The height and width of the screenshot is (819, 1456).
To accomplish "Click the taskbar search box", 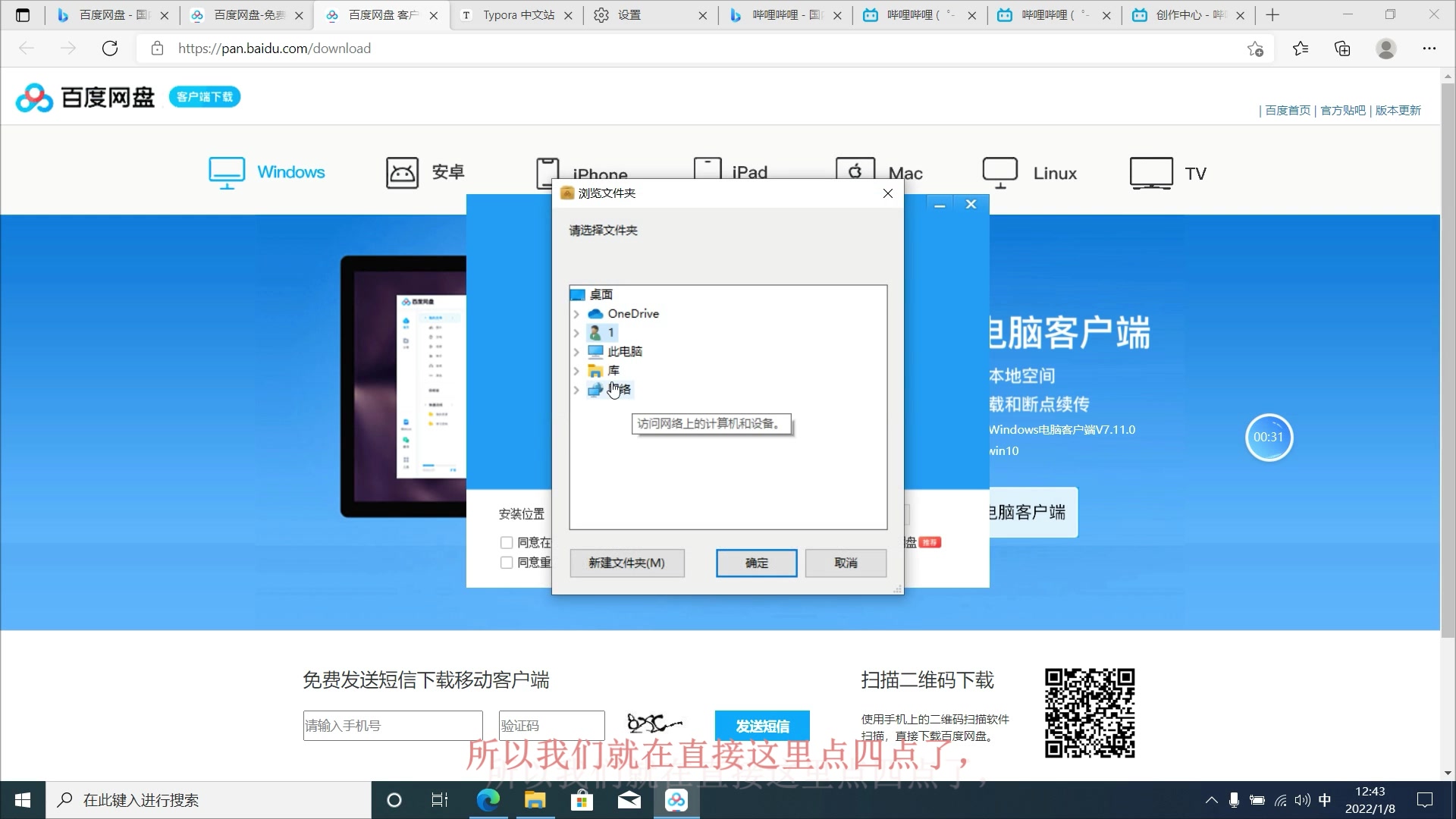I will click(209, 800).
